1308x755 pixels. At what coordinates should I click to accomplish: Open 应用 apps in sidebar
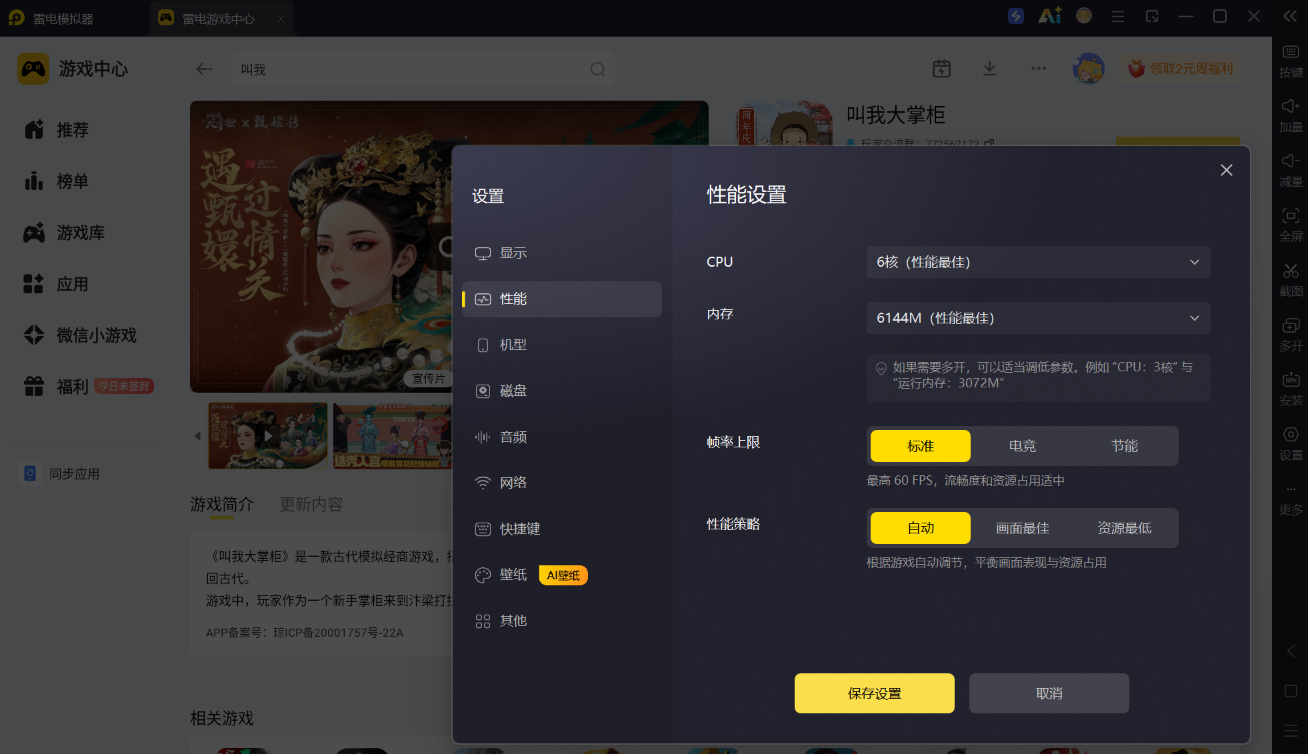72,284
